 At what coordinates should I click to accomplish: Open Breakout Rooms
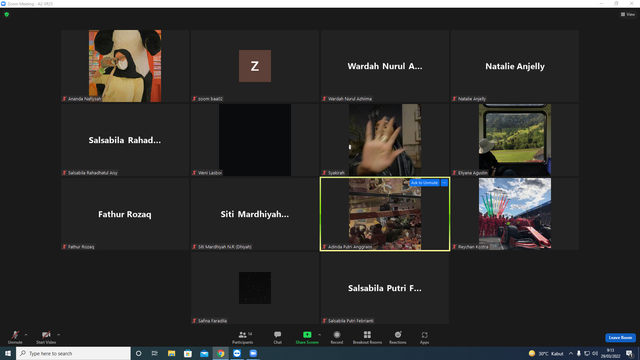[367, 337]
